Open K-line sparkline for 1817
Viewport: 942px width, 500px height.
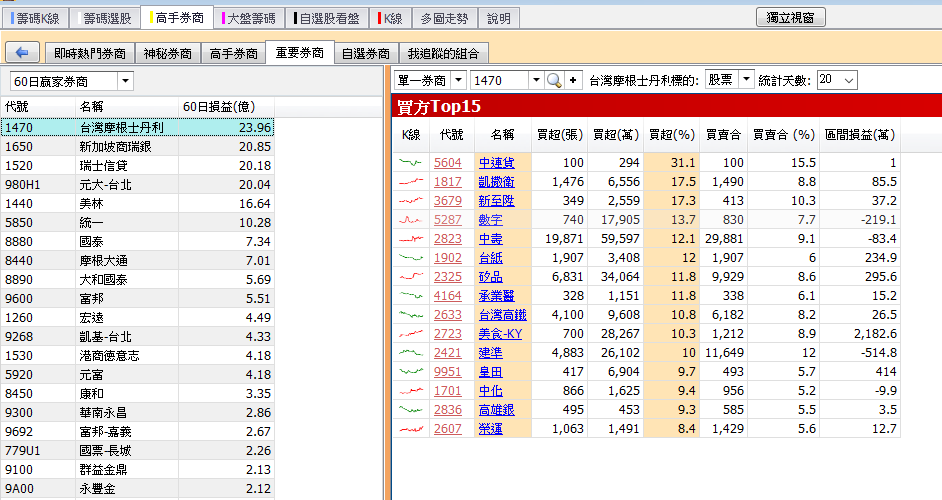(411, 181)
